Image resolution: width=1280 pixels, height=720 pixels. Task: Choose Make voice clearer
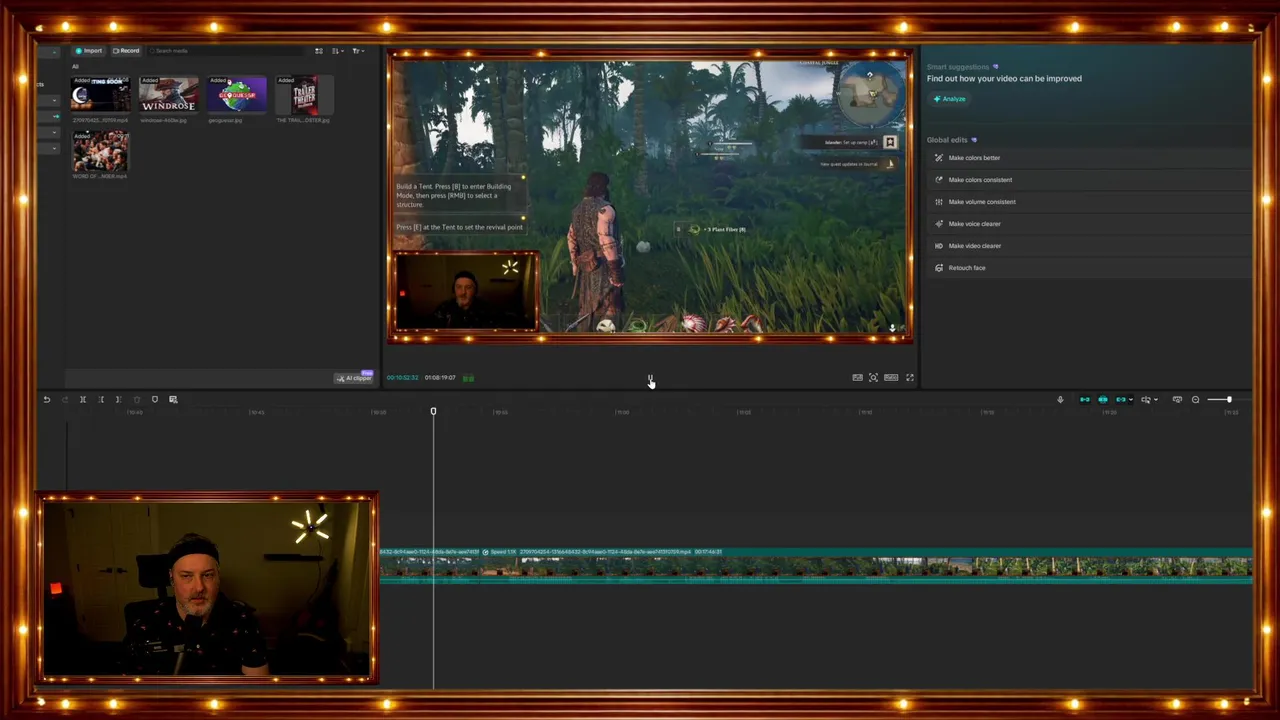(x=1087, y=224)
